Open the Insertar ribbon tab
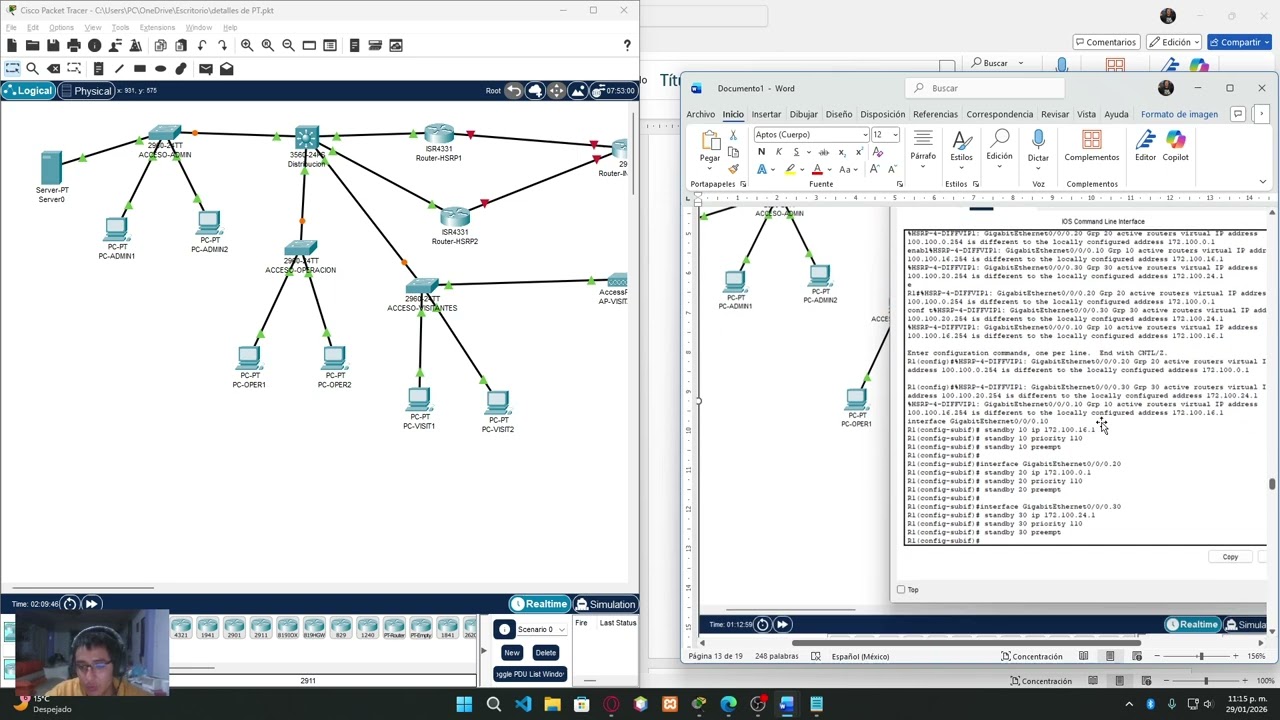 (x=766, y=114)
